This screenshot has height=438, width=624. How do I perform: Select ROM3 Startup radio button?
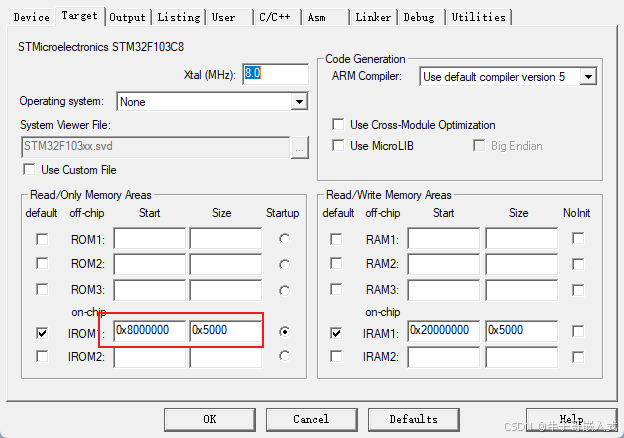[285, 290]
